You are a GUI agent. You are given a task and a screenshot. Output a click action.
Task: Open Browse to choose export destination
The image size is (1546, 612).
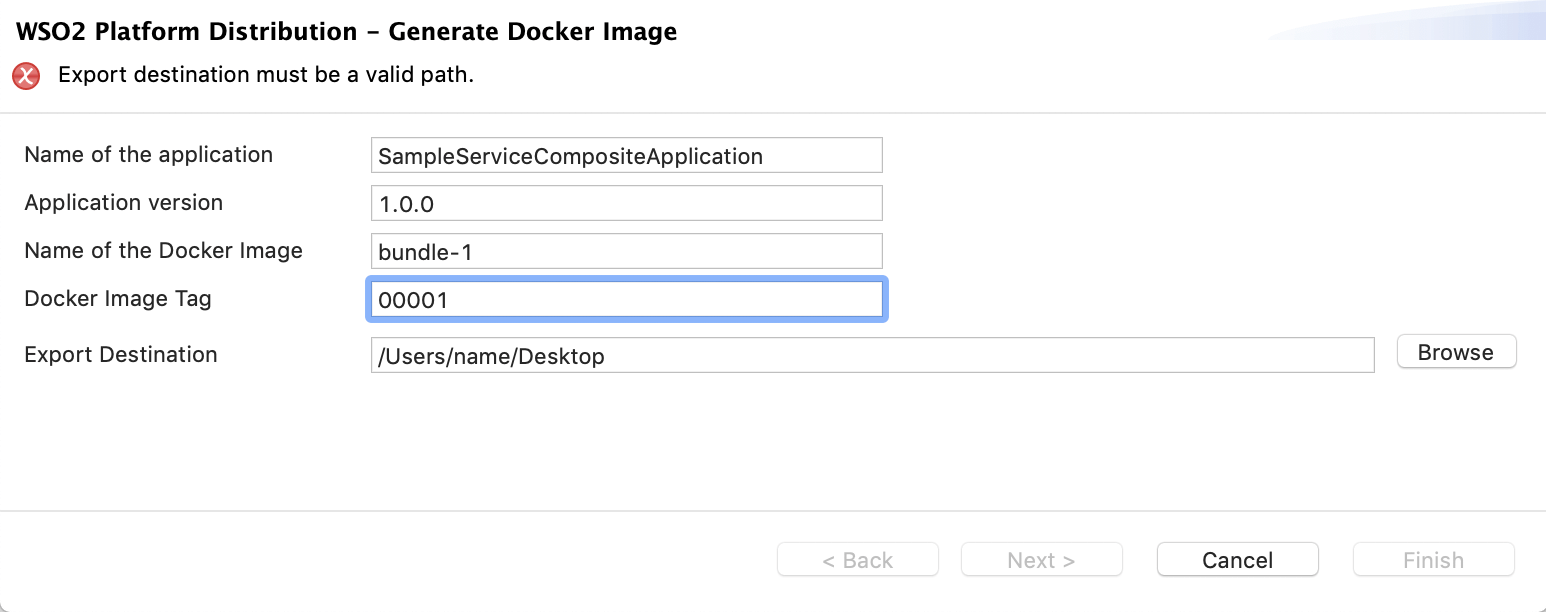pyautogui.click(x=1456, y=352)
